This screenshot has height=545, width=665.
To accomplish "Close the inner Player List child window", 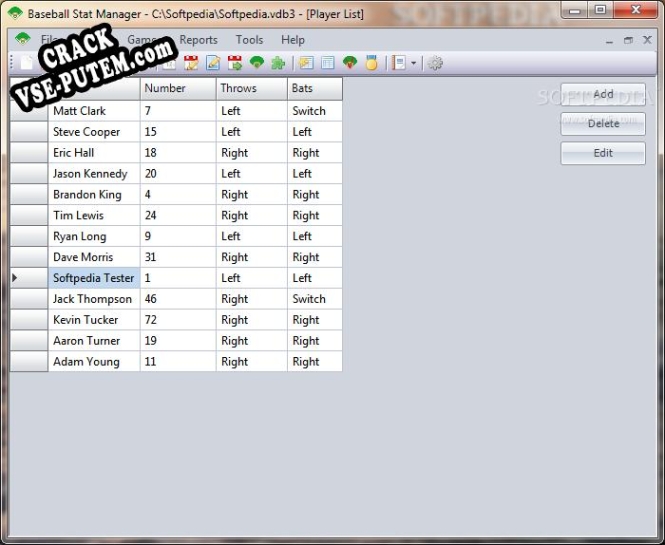I will 647,40.
